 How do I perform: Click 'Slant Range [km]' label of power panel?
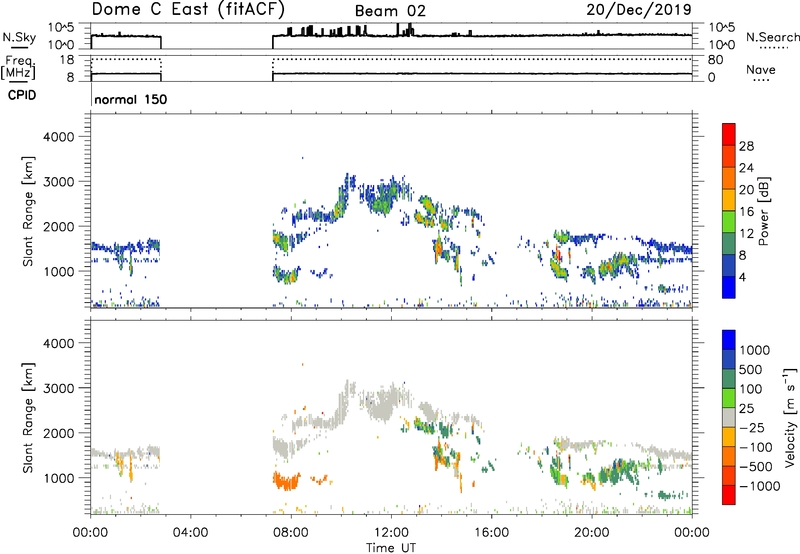pos(28,211)
